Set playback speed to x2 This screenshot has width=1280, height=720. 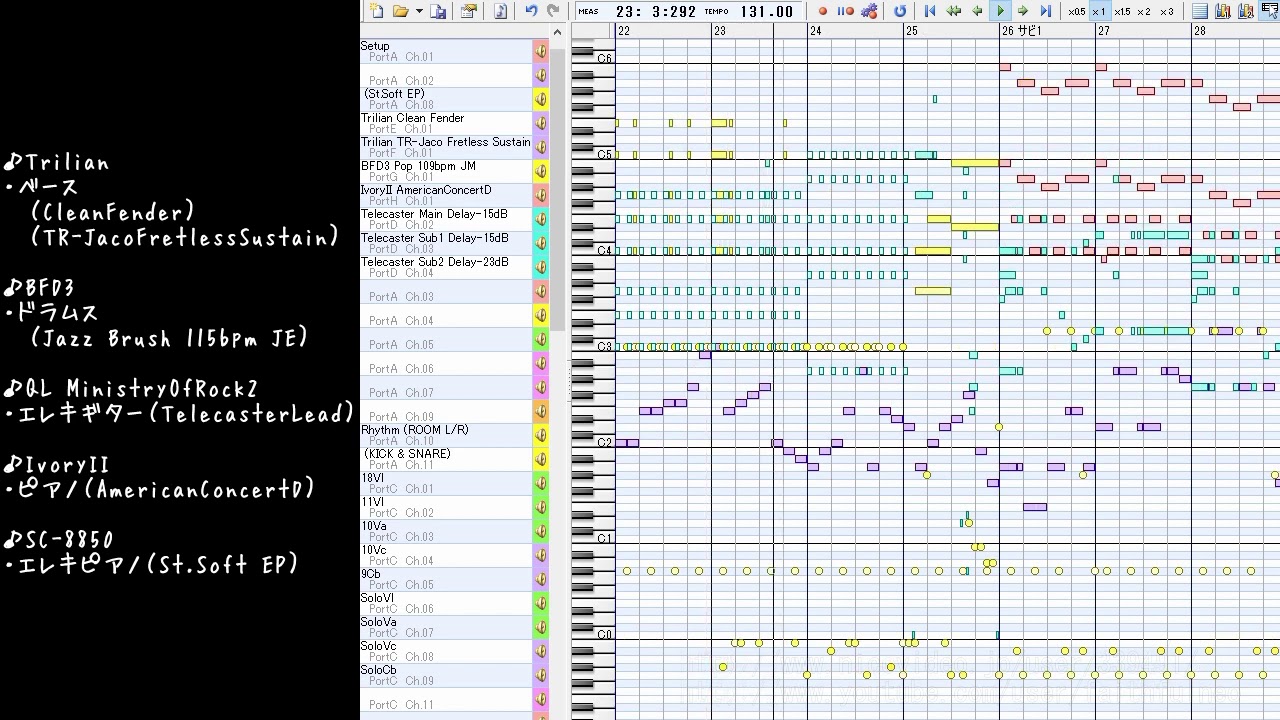coord(1144,12)
